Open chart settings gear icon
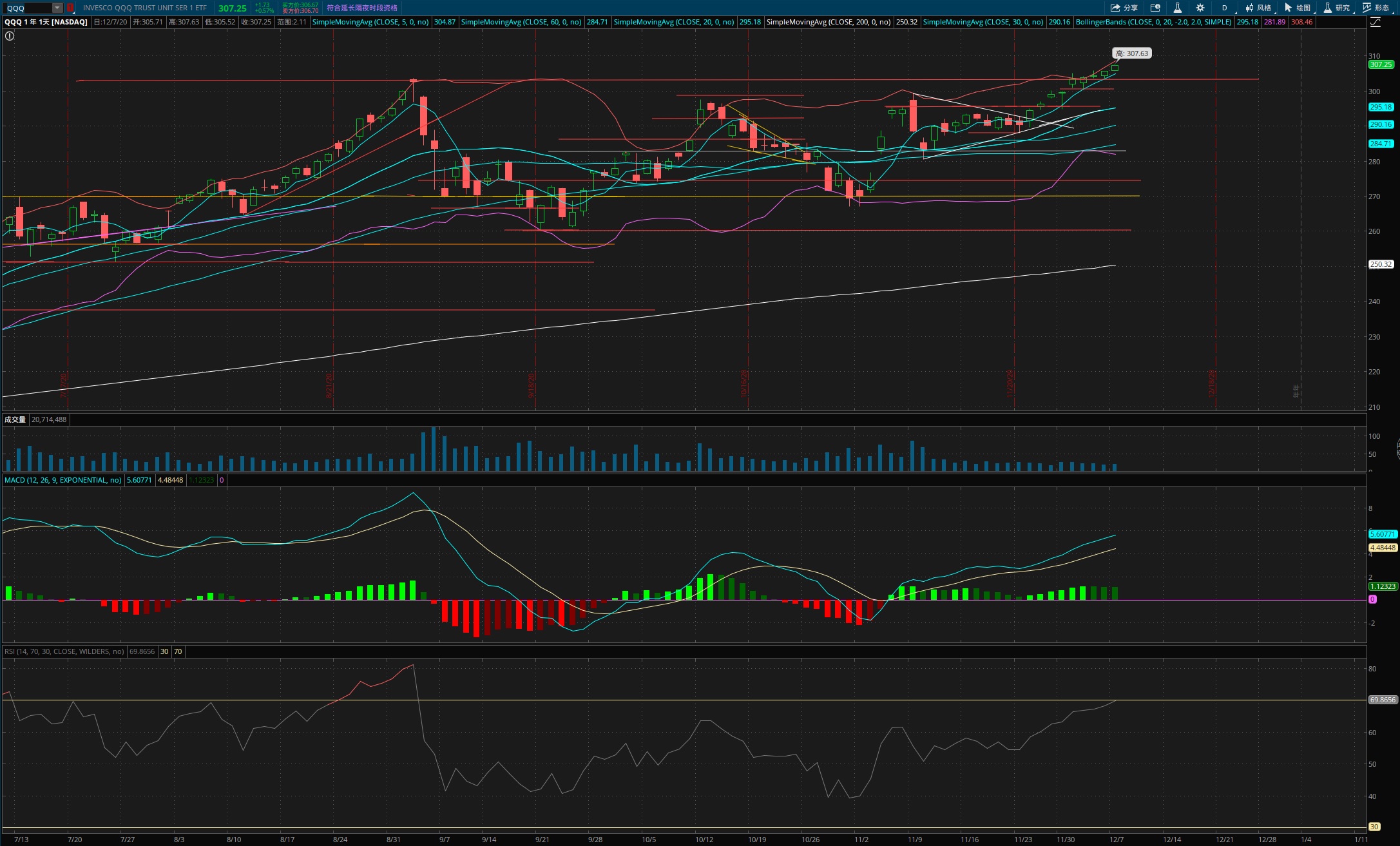Viewport: 1400px width, 846px height. coord(1200,8)
